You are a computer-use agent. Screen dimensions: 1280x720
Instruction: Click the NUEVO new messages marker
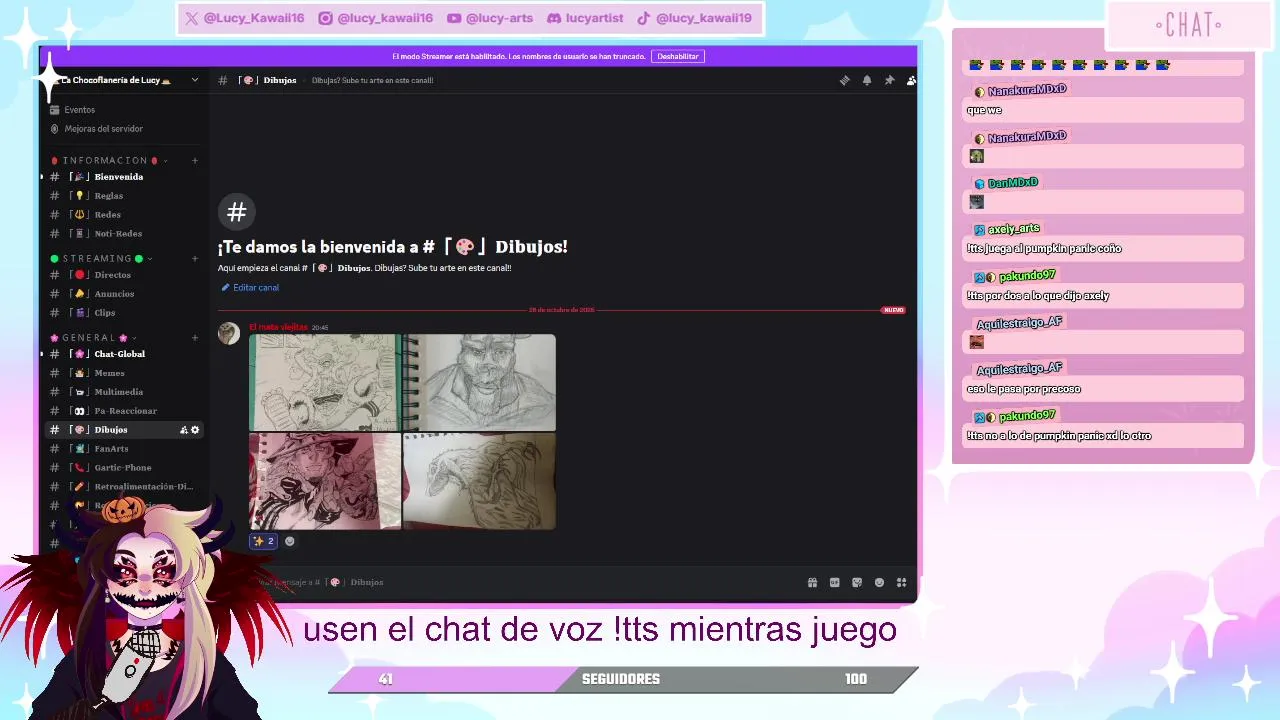coord(893,310)
